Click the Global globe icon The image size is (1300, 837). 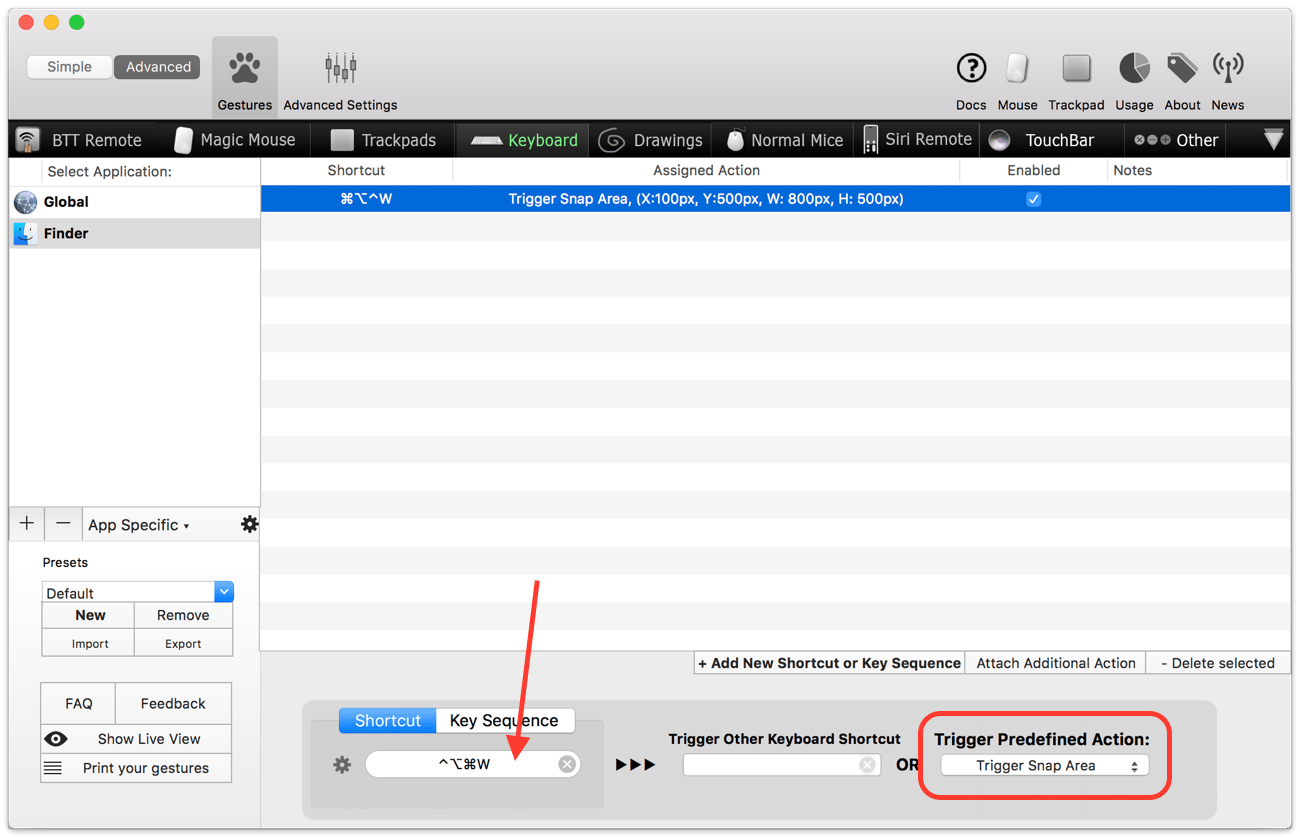[25, 202]
